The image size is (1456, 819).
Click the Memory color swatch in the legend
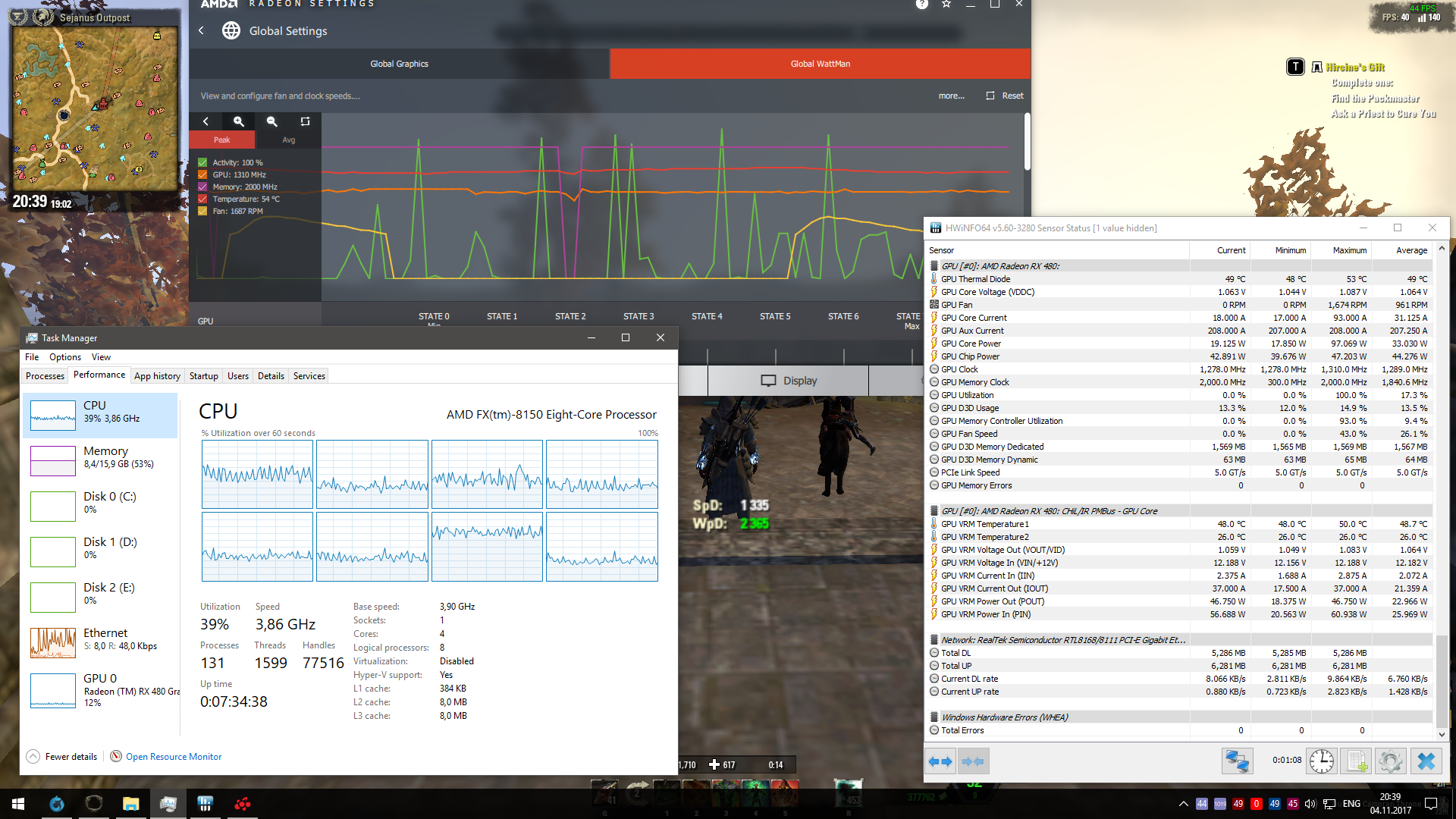pos(202,187)
